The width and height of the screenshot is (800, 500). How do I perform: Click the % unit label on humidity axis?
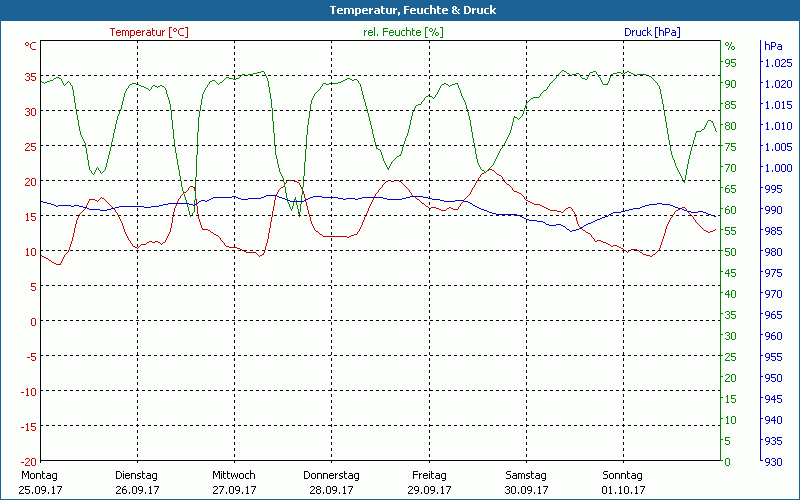(730, 46)
